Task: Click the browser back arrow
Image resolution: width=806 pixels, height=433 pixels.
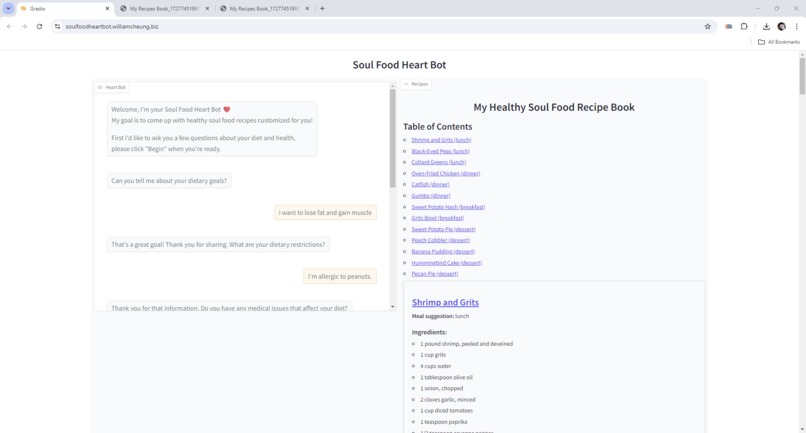Action: click(x=9, y=26)
